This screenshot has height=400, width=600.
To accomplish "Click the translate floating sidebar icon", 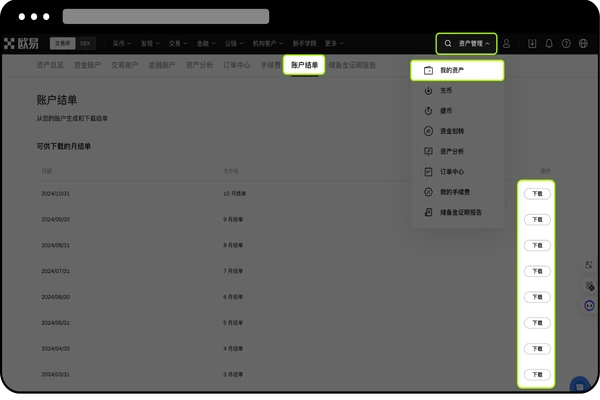I will 589,265.
